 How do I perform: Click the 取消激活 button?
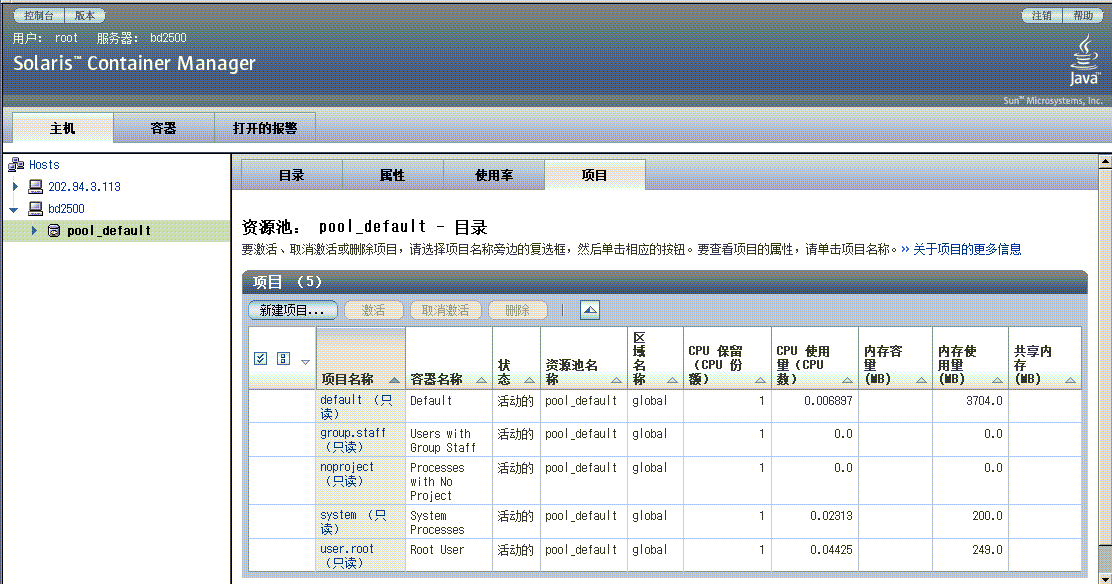click(445, 310)
